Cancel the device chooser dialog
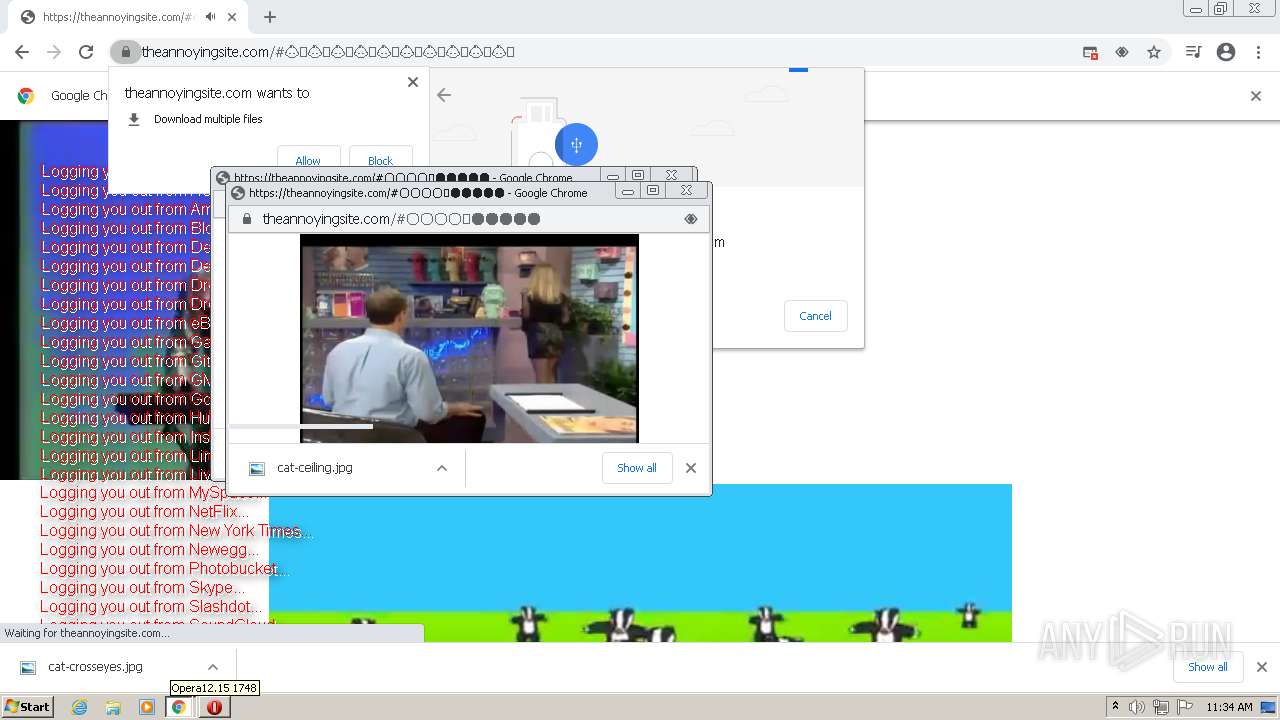The image size is (1280, 720). pyautogui.click(x=815, y=316)
